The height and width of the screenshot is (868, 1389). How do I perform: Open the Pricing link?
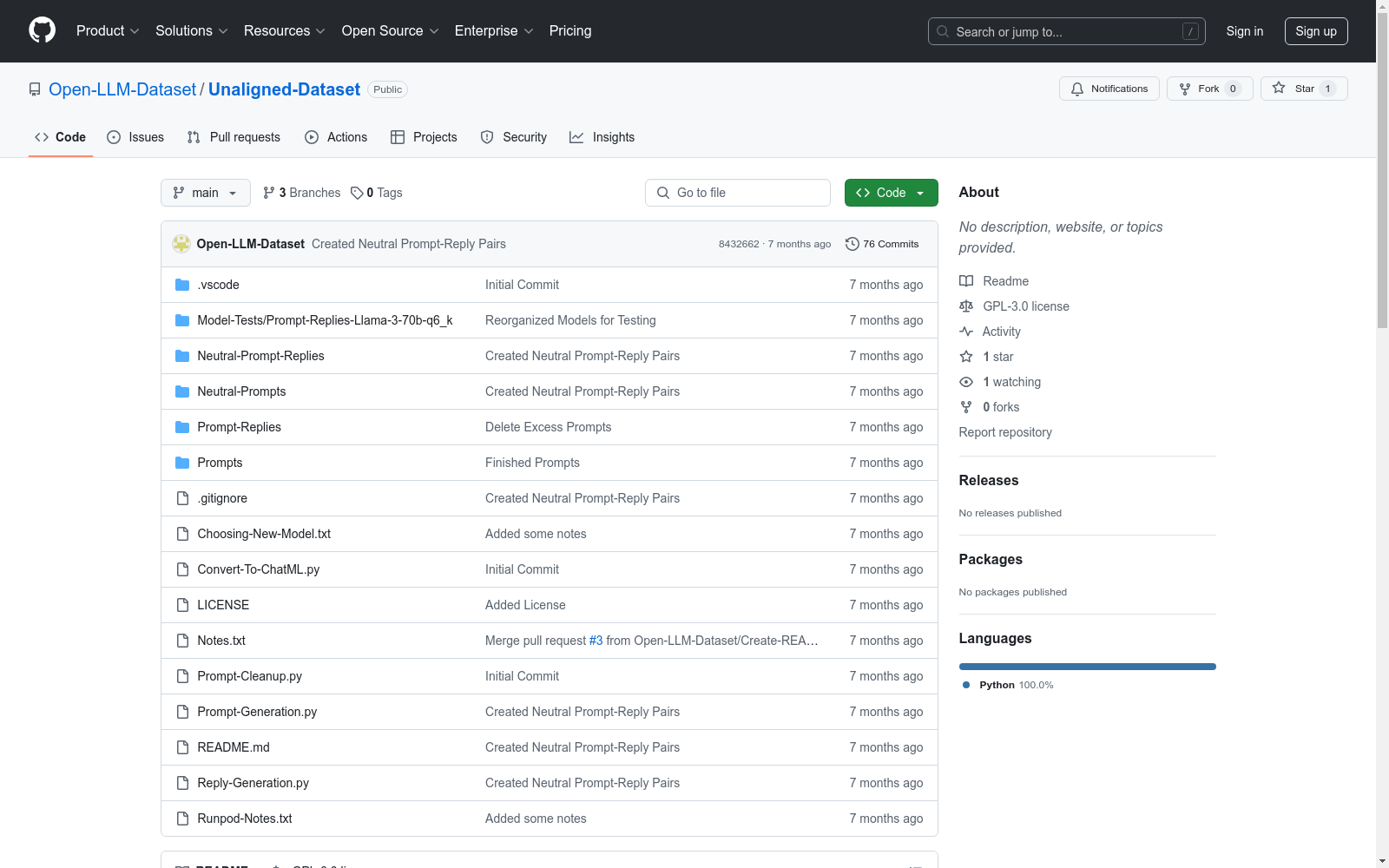[x=570, y=30]
